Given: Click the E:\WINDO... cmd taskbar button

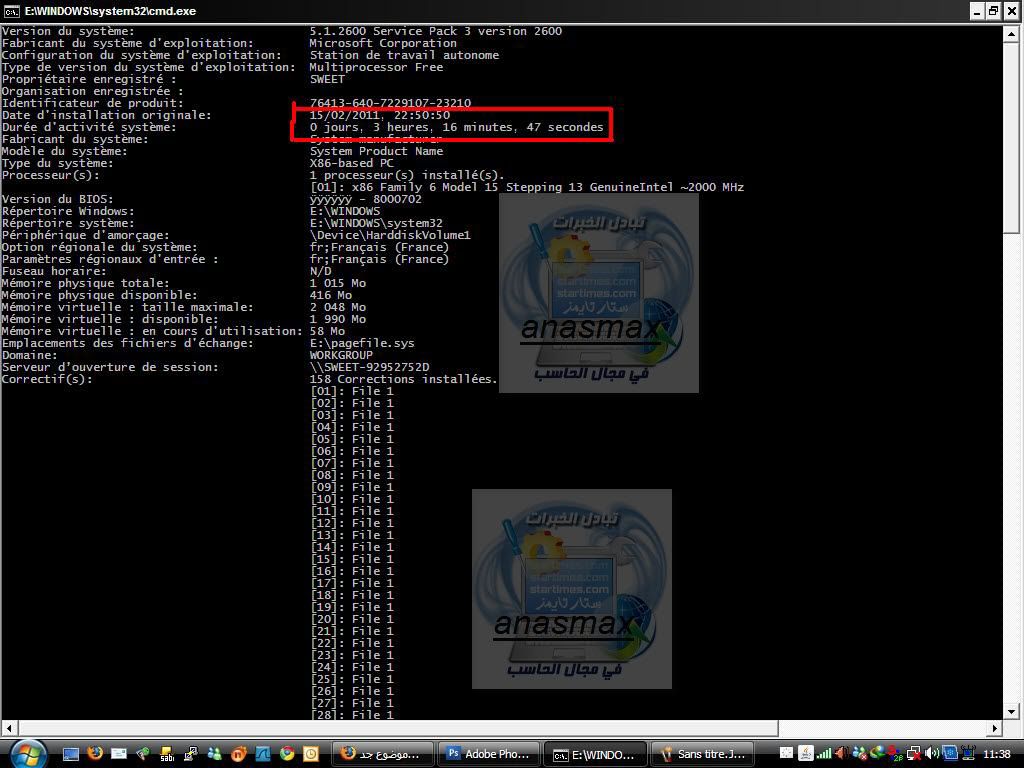Looking at the screenshot, I should pos(594,753).
